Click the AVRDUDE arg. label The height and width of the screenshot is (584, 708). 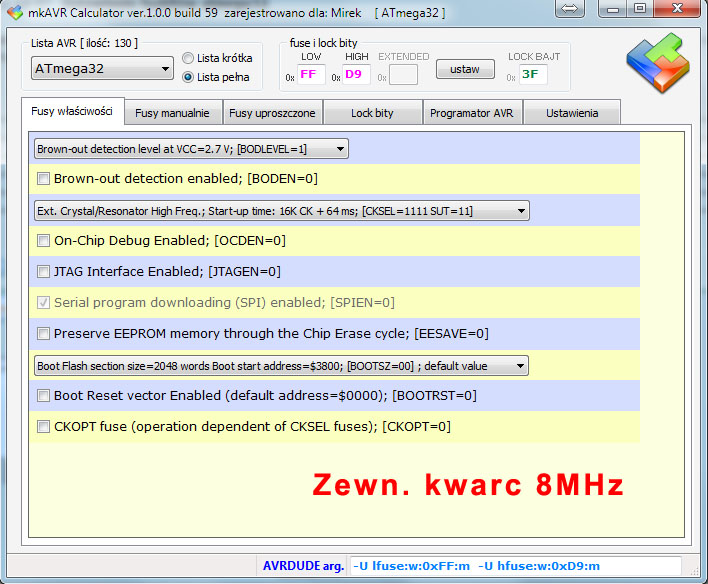303,566
